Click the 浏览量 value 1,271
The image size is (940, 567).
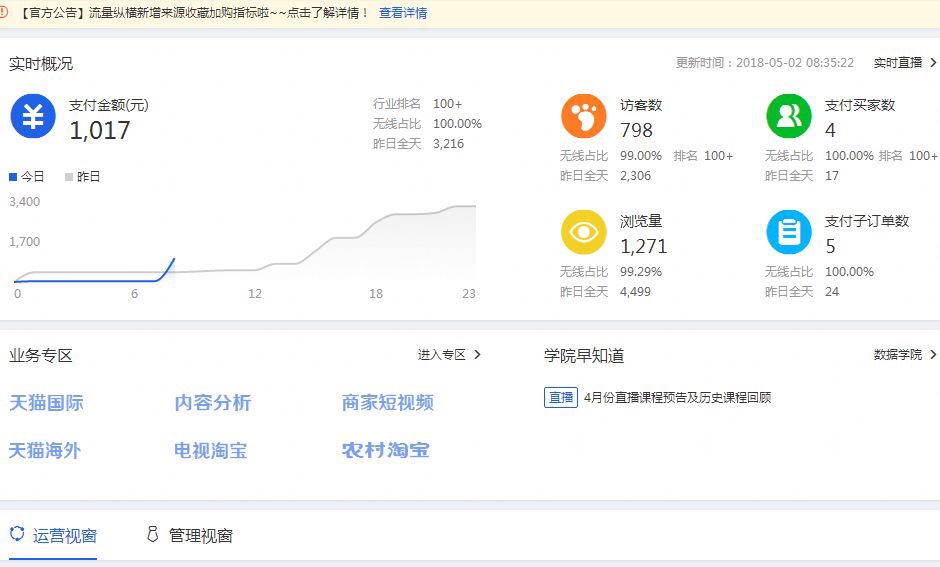(x=643, y=246)
